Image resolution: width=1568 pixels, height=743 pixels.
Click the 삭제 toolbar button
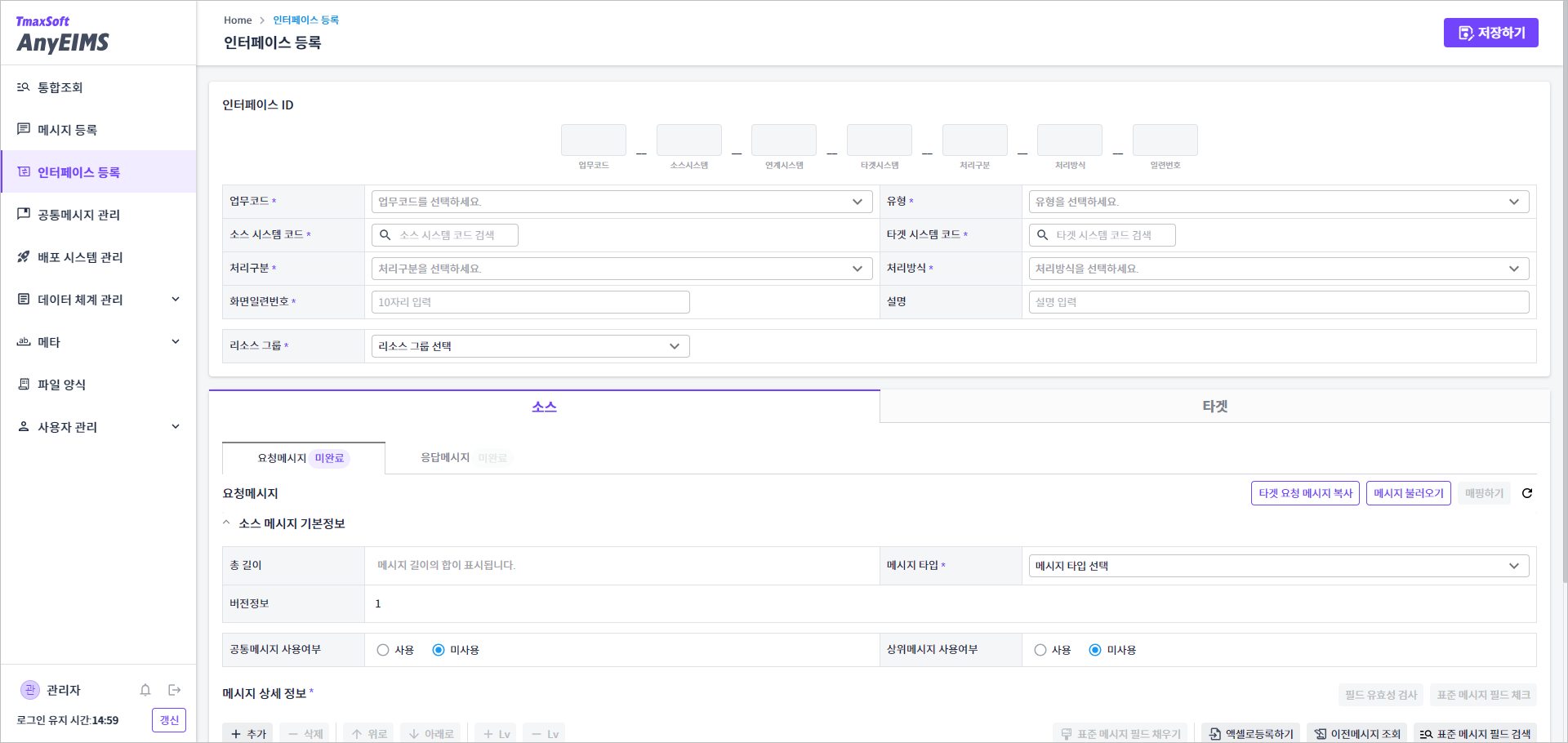tap(305, 733)
